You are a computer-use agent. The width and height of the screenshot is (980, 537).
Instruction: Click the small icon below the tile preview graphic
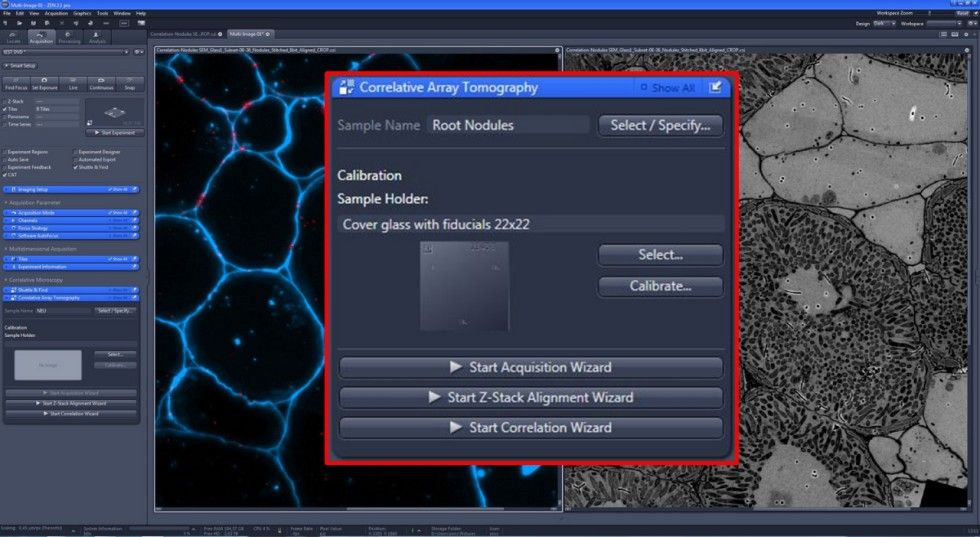click(89, 123)
